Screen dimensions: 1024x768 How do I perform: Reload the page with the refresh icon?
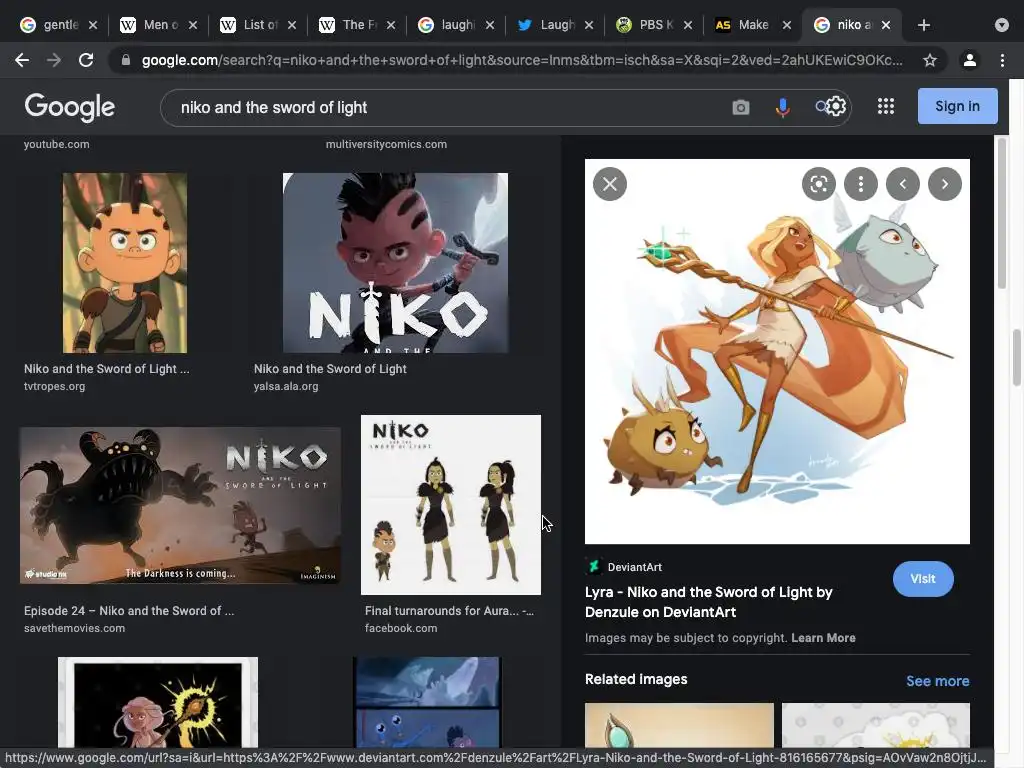pyautogui.click(x=86, y=60)
